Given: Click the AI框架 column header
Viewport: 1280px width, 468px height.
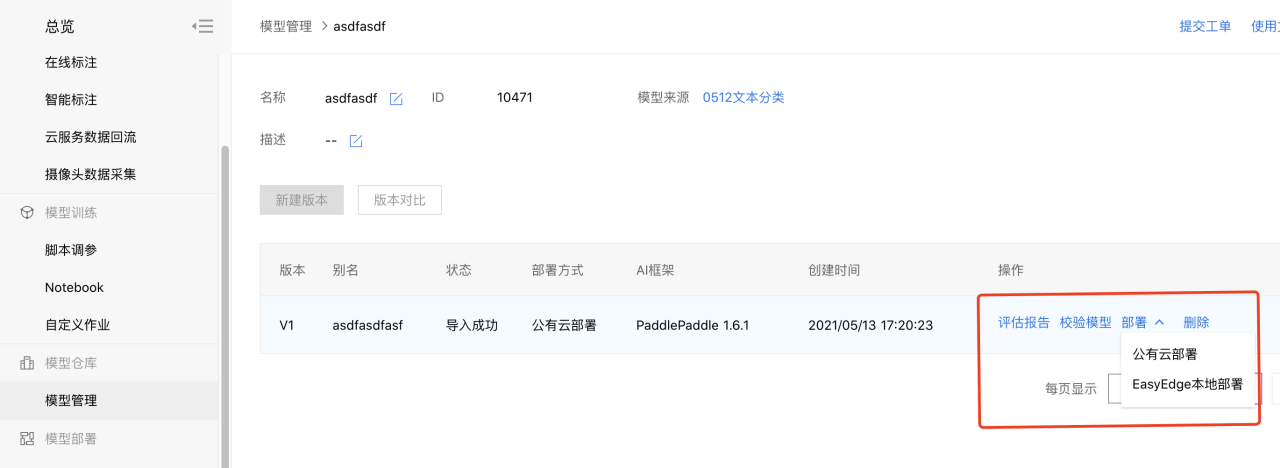Looking at the screenshot, I should pyautogui.click(x=655, y=270).
